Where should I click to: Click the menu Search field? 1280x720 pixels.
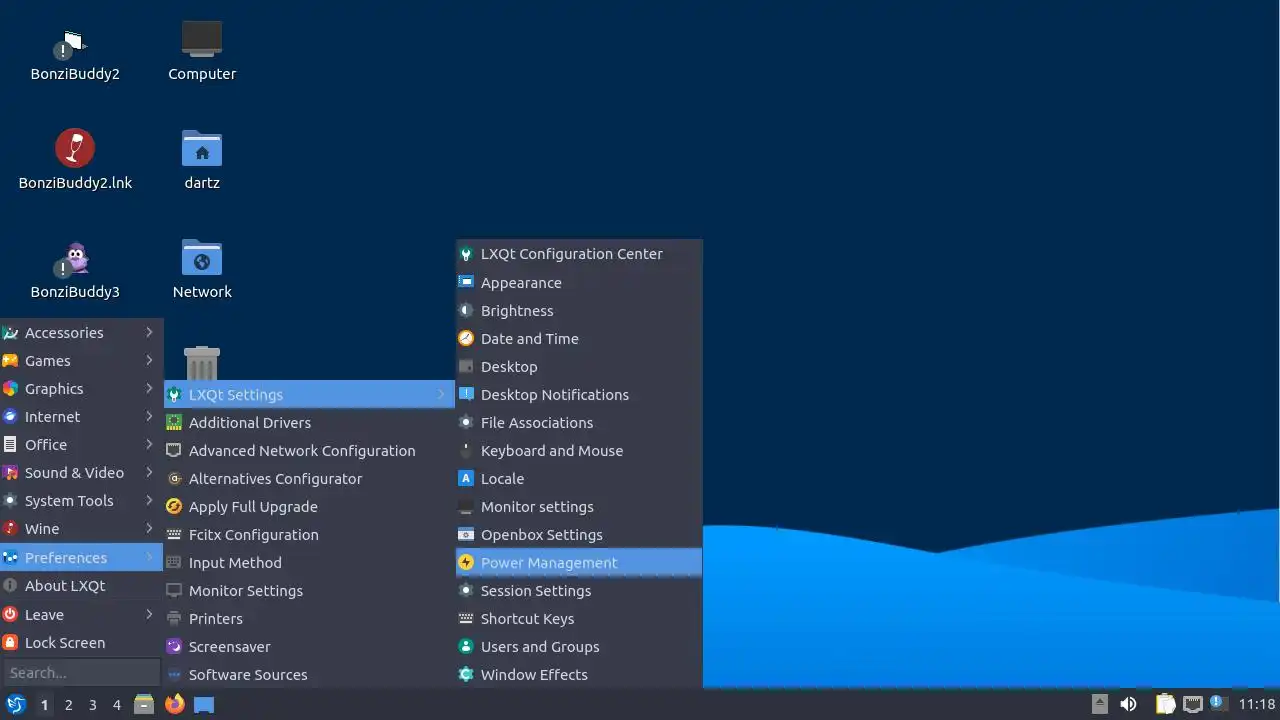[81, 672]
